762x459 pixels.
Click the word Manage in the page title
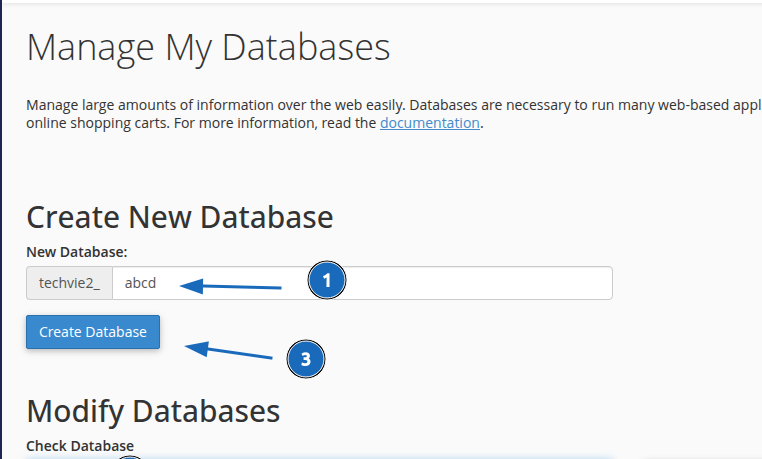click(x=83, y=48)
